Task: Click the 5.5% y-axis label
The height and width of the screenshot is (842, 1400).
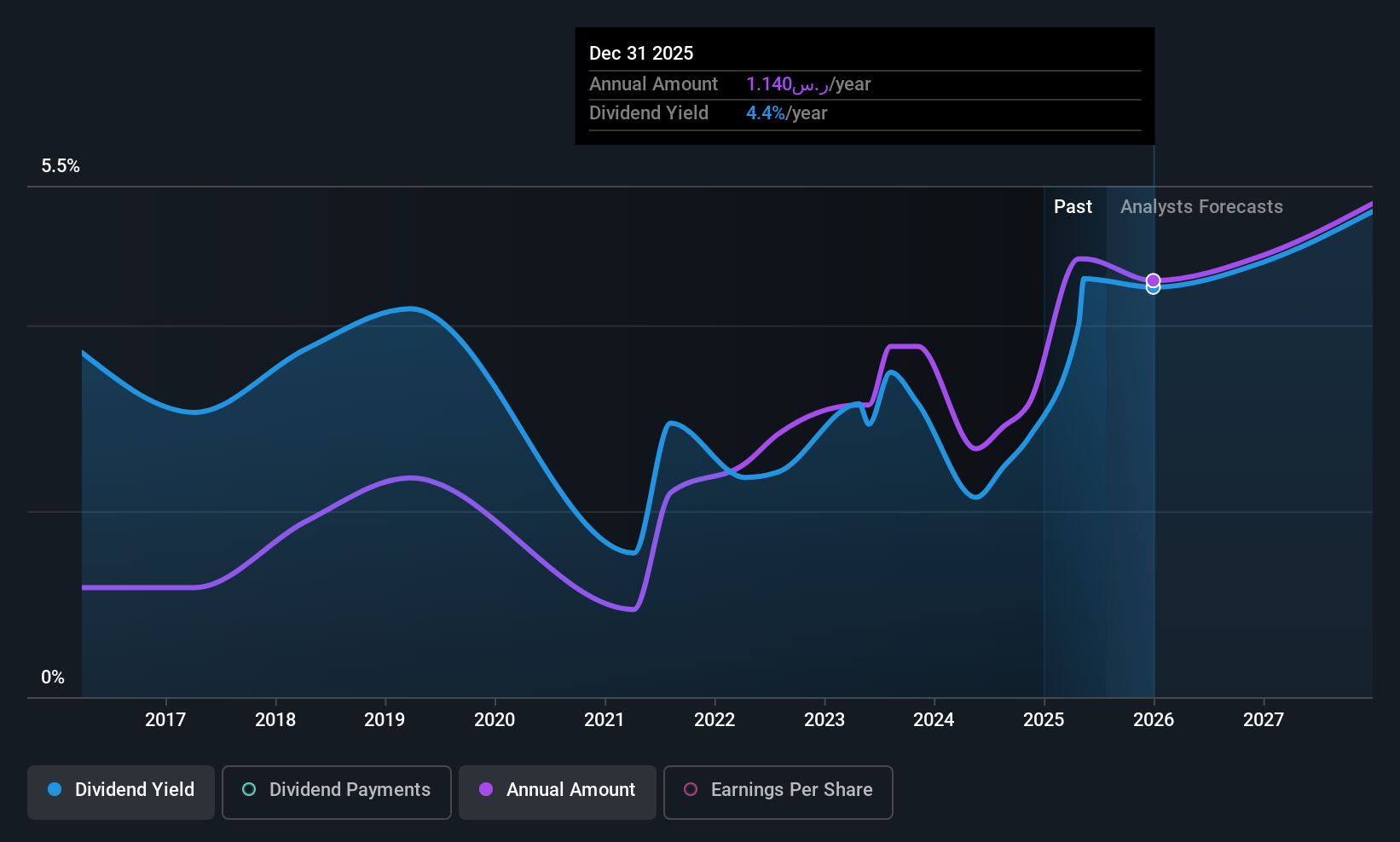Action: (x=61, y=166)
